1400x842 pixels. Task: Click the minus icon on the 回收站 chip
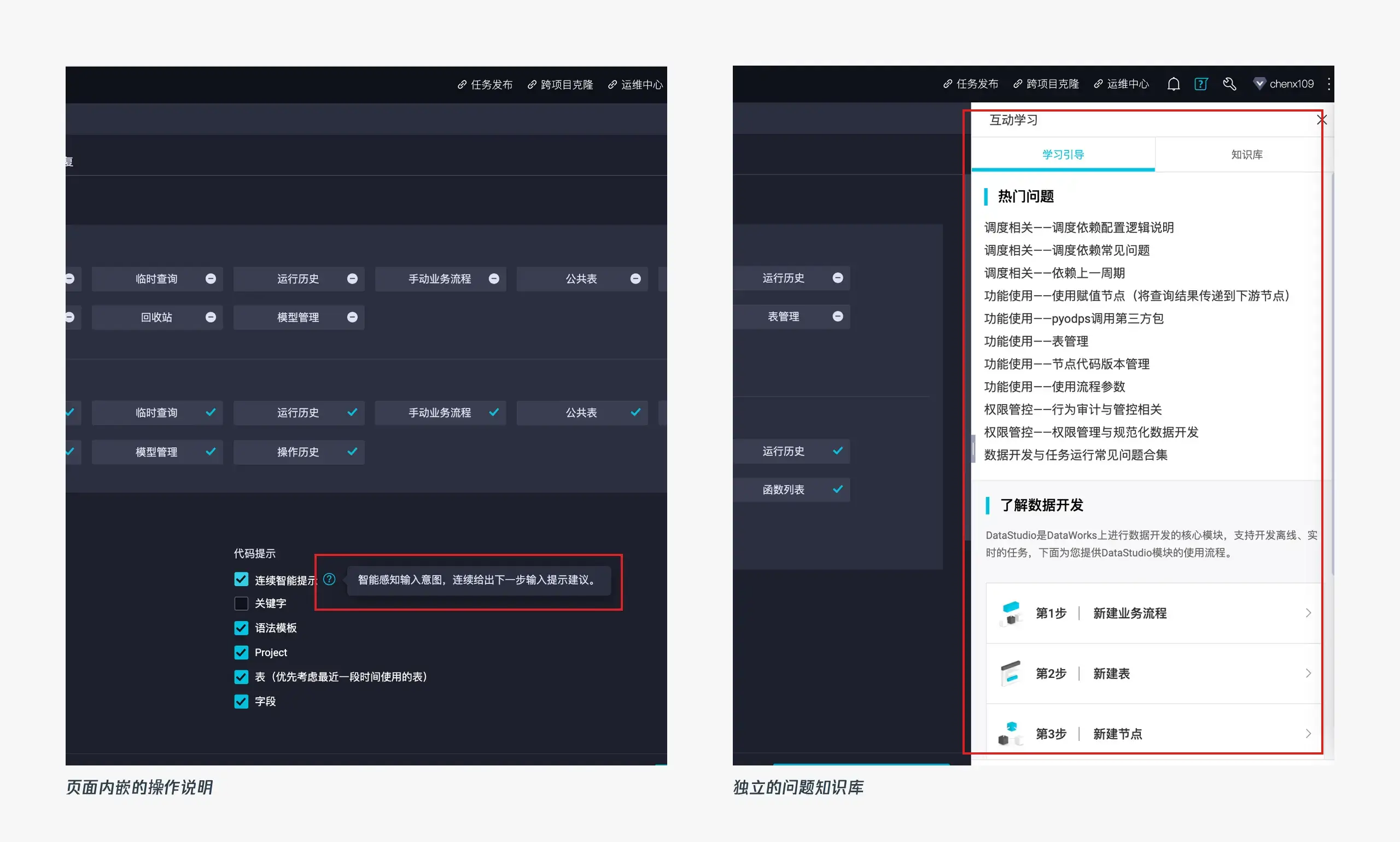(x=211, y=317)
